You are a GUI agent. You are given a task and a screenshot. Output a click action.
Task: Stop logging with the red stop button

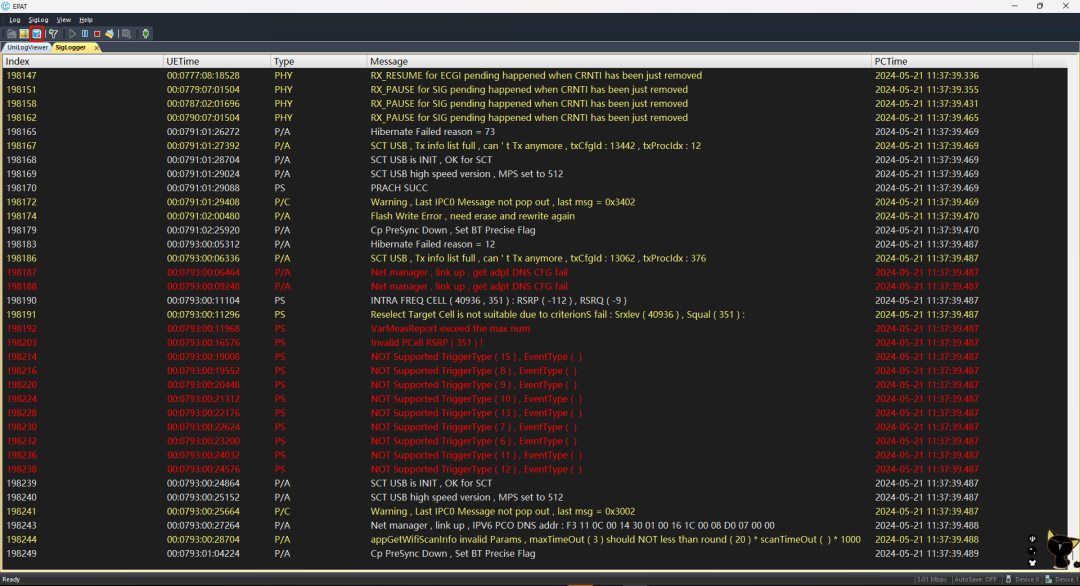[x=97, y=34]
